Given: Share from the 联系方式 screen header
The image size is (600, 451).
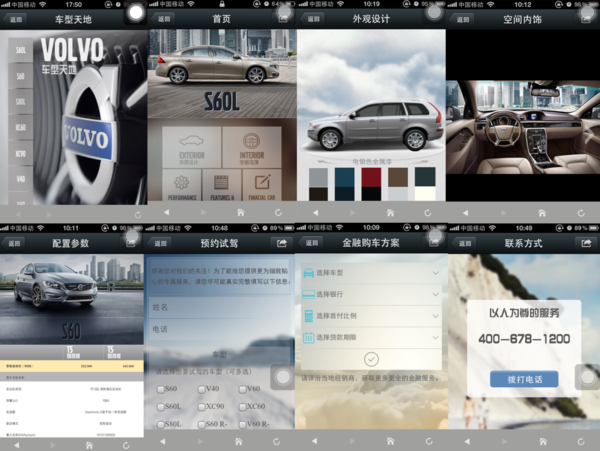Looking at the screenshot, I should 586,243.
